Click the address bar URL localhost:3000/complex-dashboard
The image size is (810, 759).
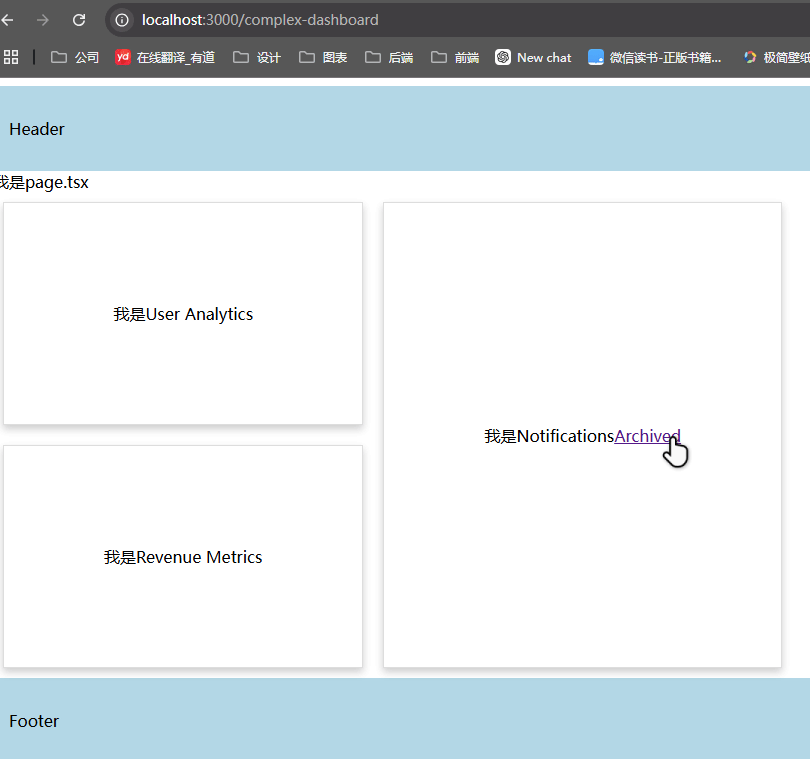click(x=260, y=20)
